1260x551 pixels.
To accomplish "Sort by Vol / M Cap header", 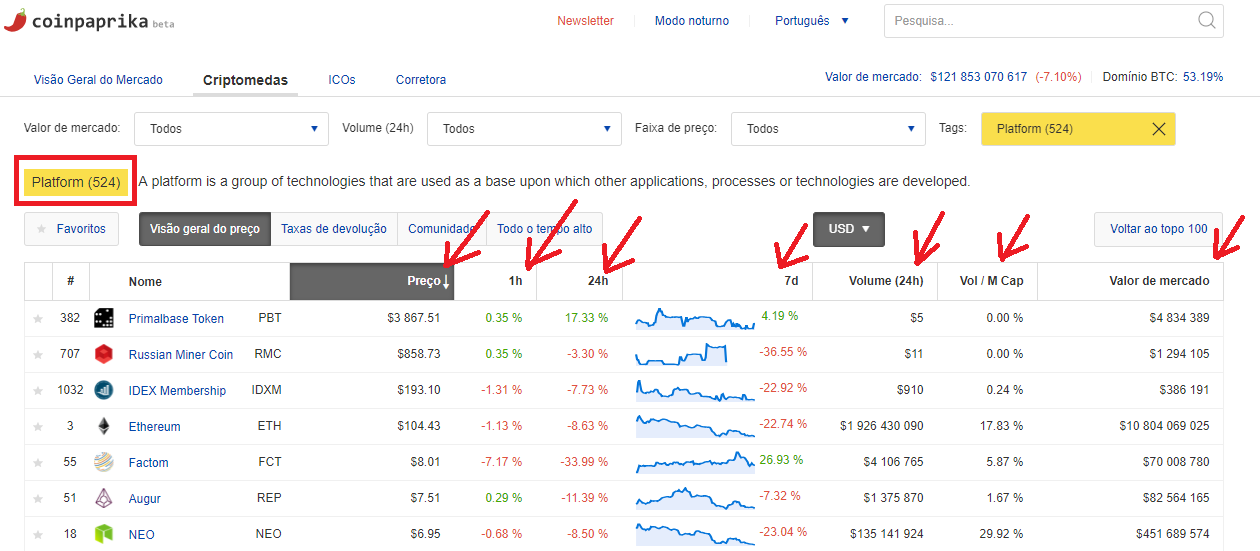I will (987, 281).
